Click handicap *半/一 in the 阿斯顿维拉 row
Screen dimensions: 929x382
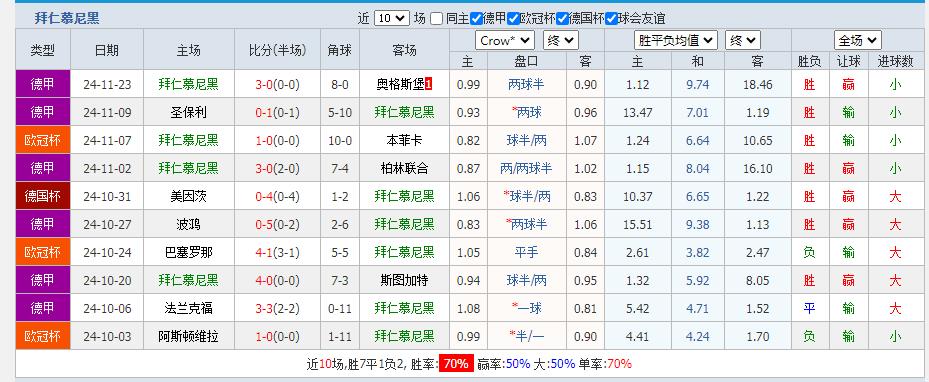click(526, 336)
